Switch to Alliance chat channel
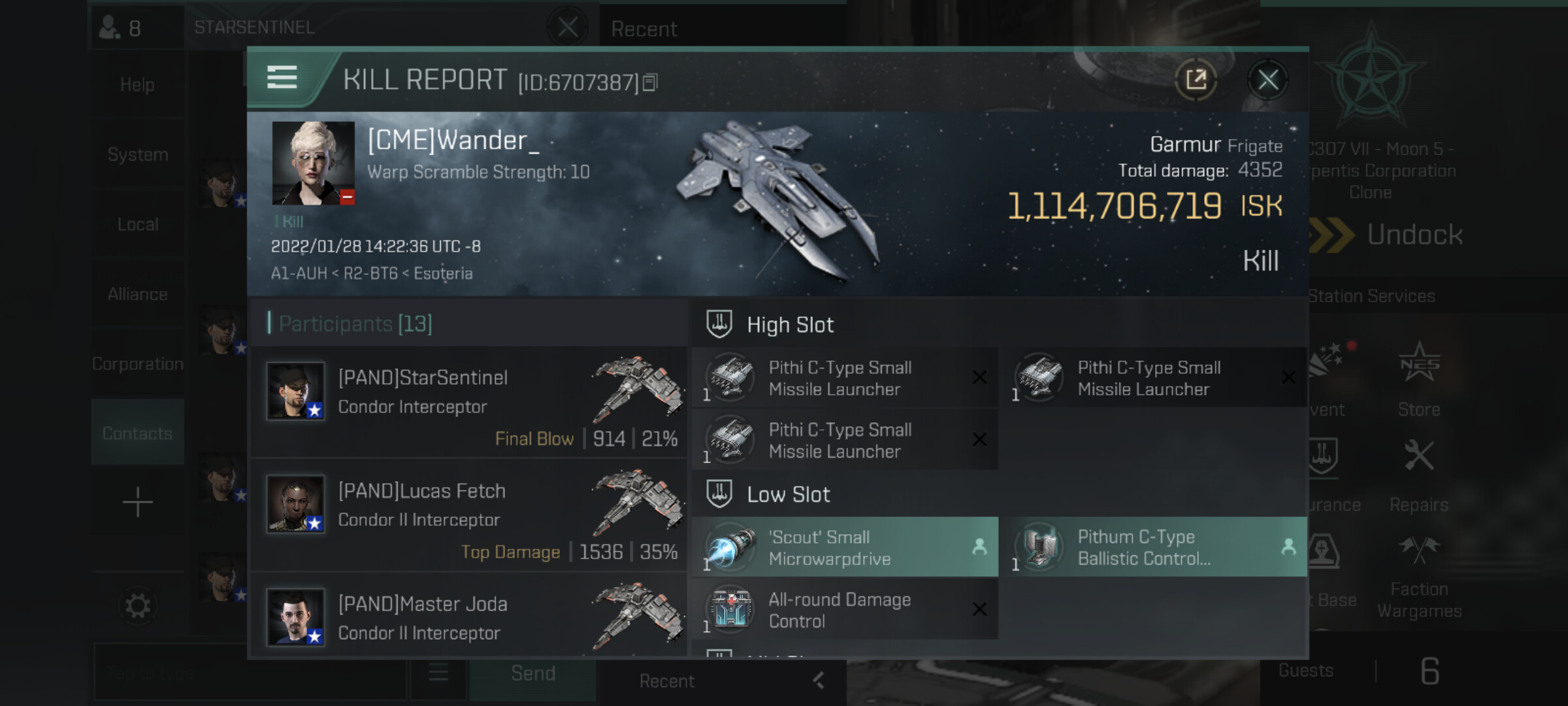This screenshot has height=706, width=1568. click(x=138, y=294)
